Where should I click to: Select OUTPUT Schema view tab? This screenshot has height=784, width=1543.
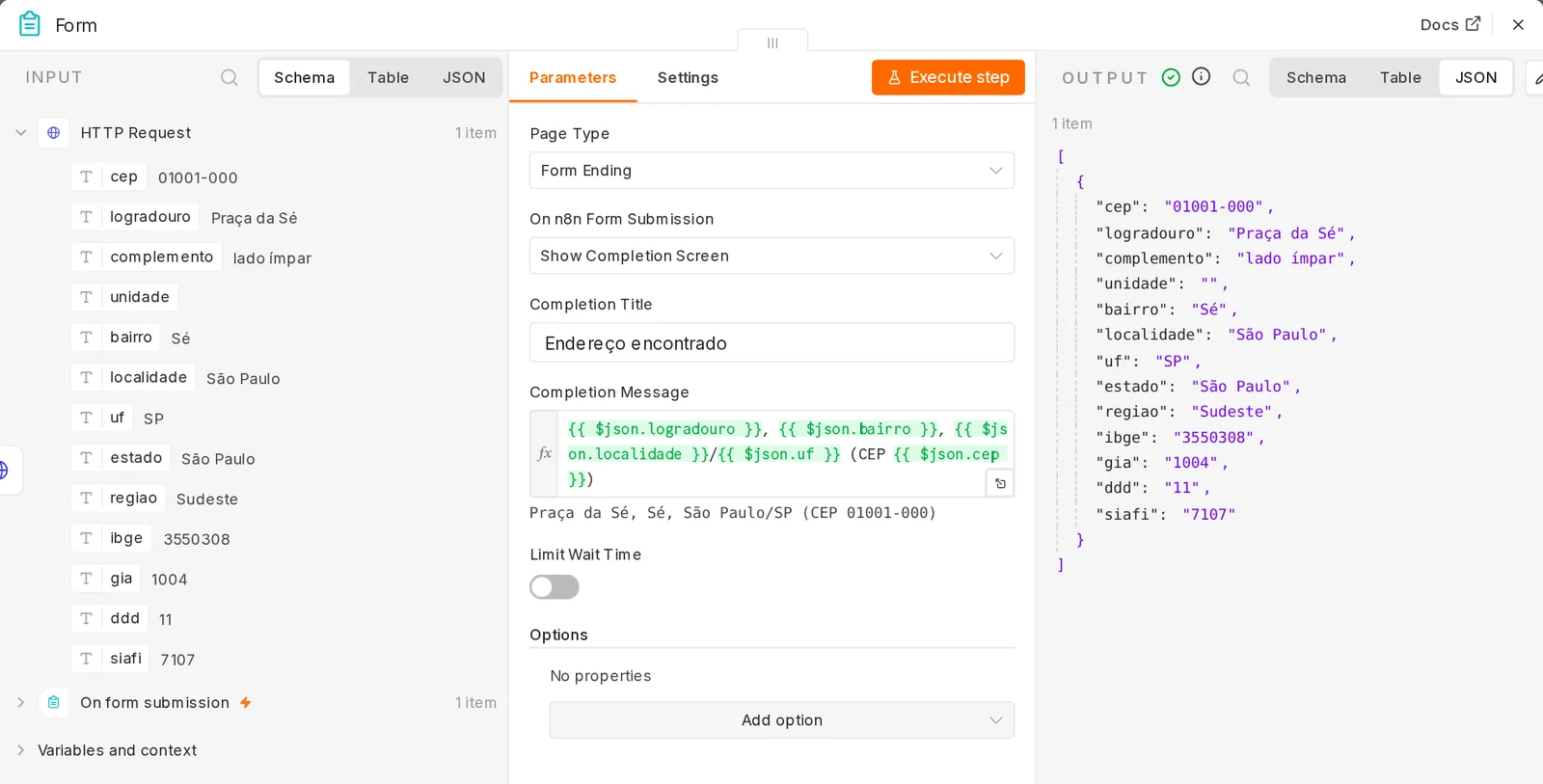(1316, 77)
